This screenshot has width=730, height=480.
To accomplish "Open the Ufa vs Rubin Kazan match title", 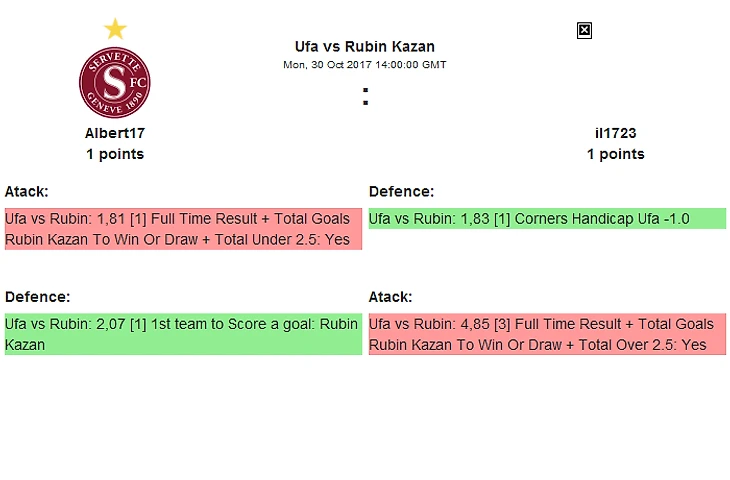I will click(364, 46).
